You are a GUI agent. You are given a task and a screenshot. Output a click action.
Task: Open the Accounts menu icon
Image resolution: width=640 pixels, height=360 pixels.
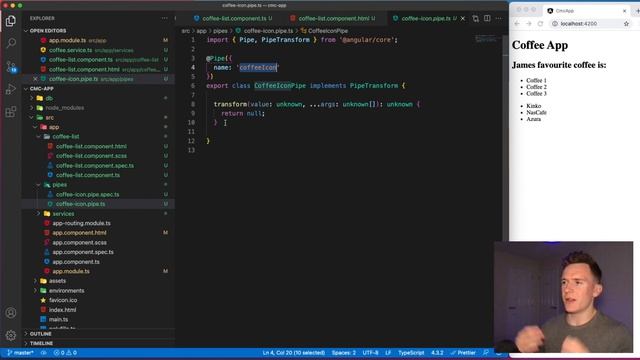pyautogui.click(x=11, y=313)
